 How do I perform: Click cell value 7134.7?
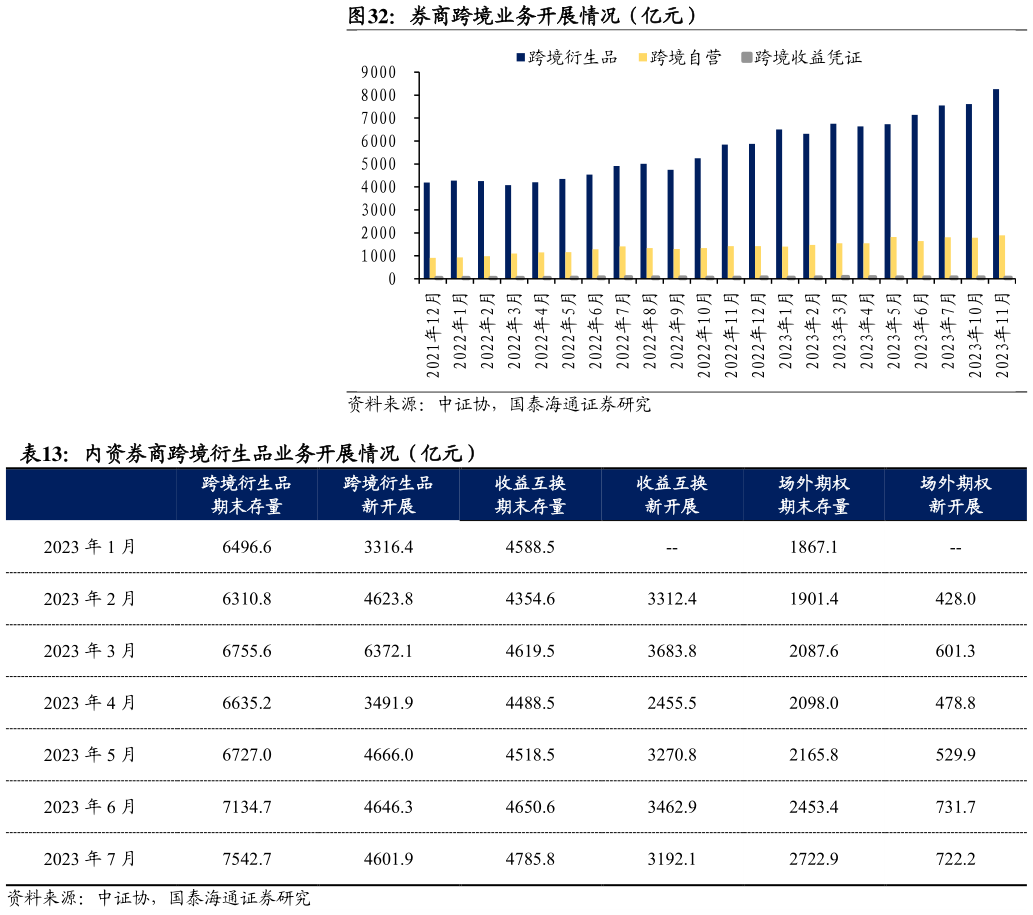pos(246,808)
